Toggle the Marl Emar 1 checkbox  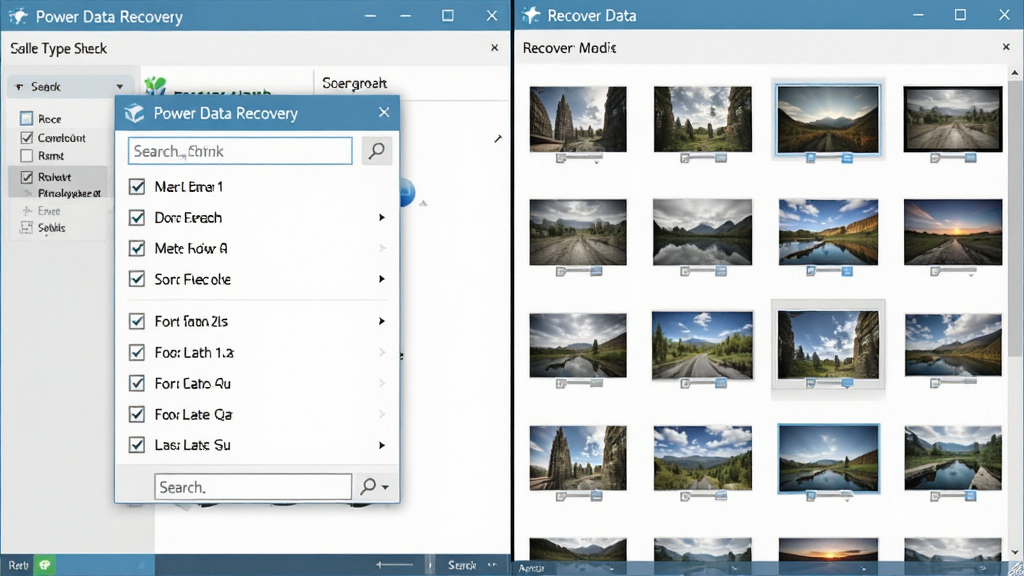136,187
